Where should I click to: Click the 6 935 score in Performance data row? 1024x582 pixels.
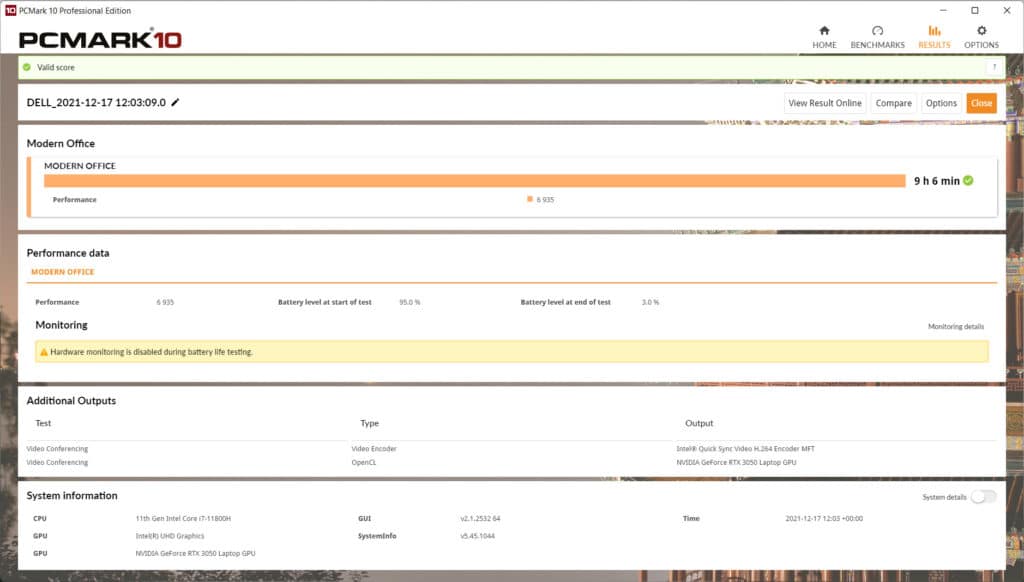coord(165,302)
